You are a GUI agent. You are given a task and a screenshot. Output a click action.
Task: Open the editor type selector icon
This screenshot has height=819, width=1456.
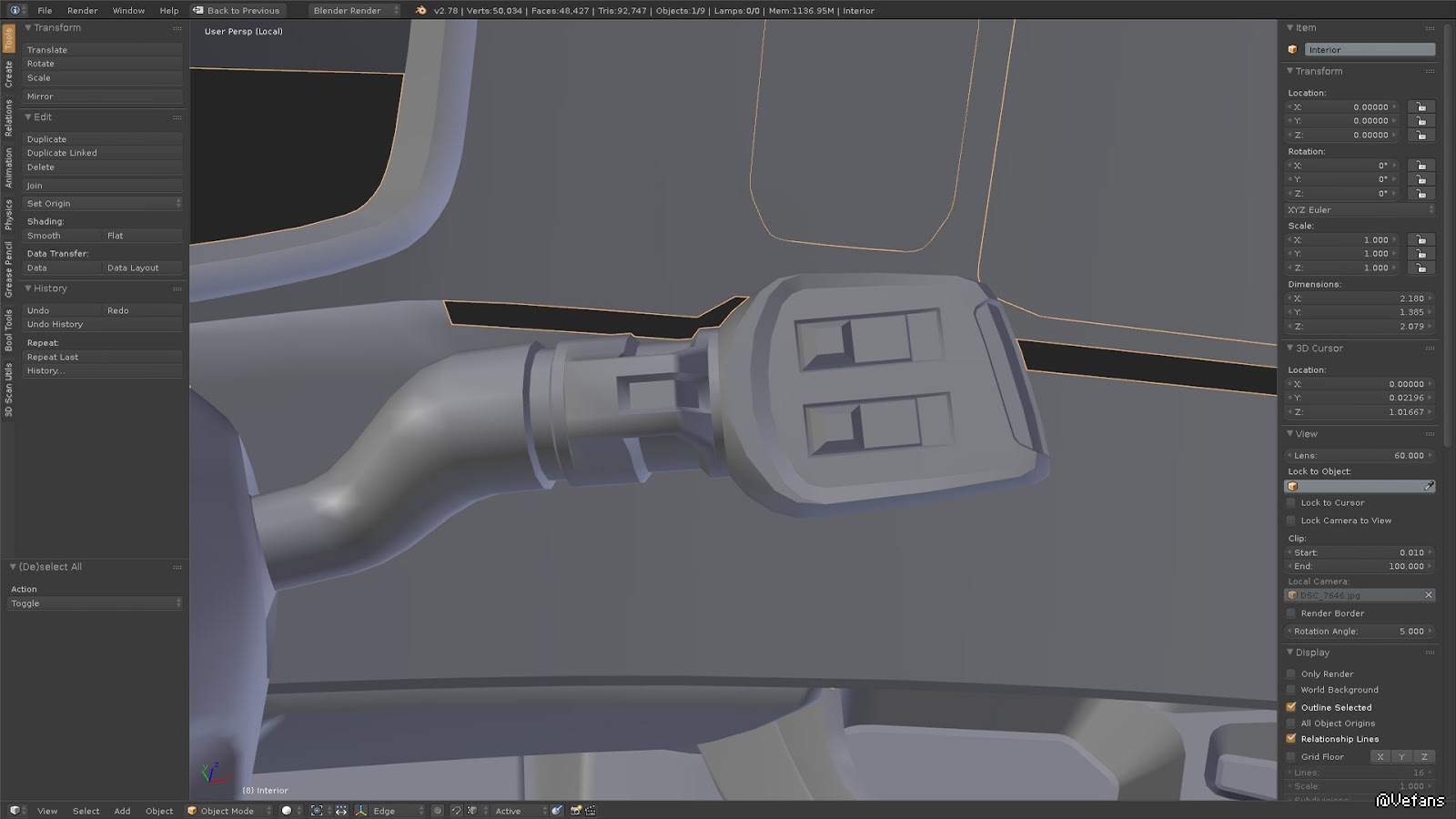point(15,811)
